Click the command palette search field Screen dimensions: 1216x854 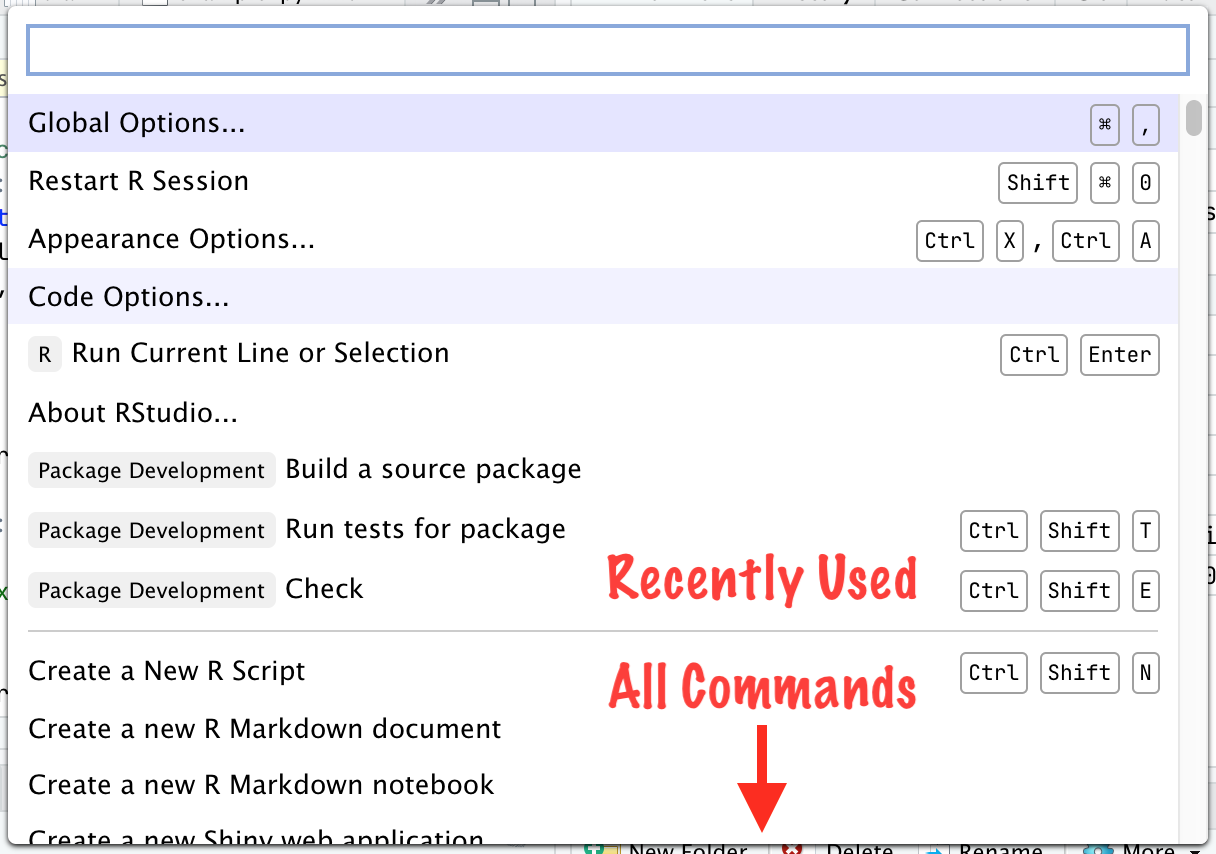607,50
